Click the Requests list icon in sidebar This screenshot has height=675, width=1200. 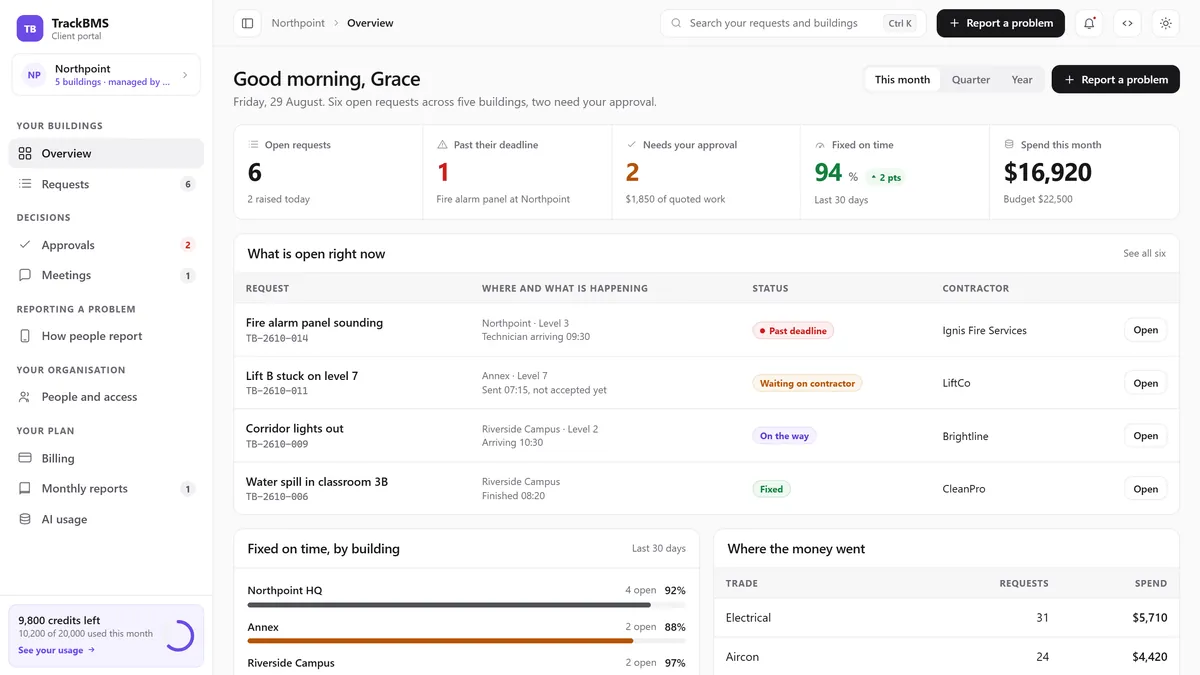pyautogui.click(x=25, y=184)
